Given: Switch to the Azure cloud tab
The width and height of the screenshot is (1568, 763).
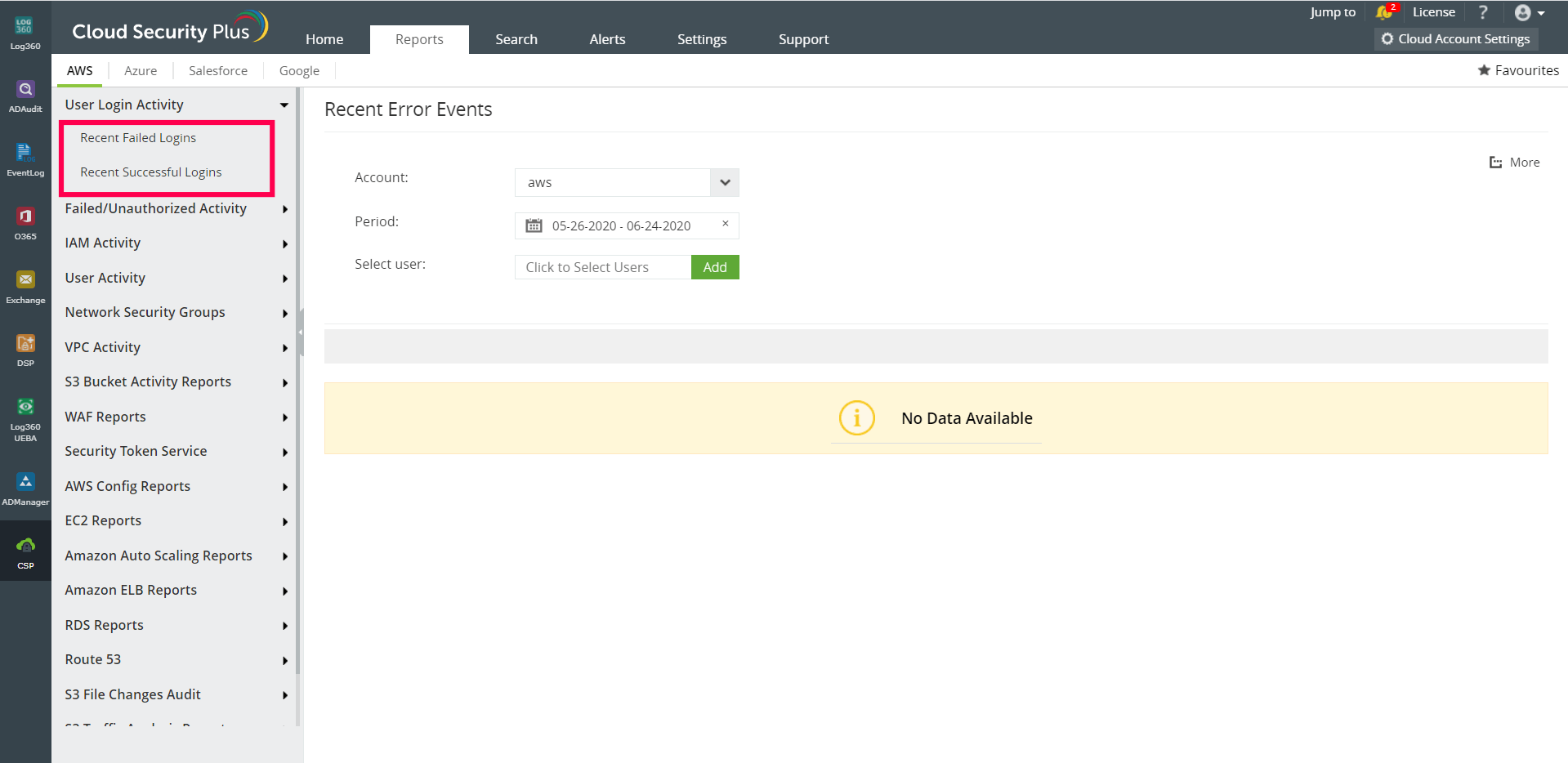Looking at the screenshot, I should click(141, 71).
